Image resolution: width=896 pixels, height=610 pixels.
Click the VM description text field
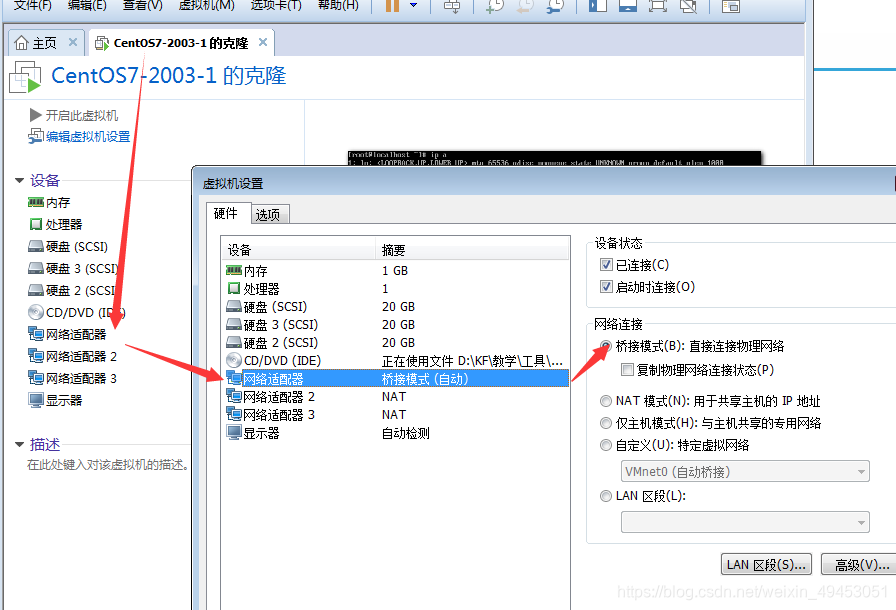tap(107, 465)
